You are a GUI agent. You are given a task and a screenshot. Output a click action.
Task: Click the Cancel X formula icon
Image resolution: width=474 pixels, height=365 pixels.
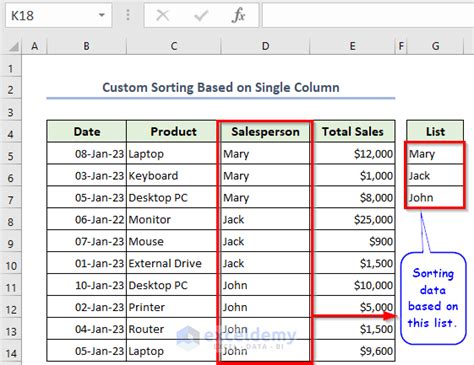[x=162, y=15]
